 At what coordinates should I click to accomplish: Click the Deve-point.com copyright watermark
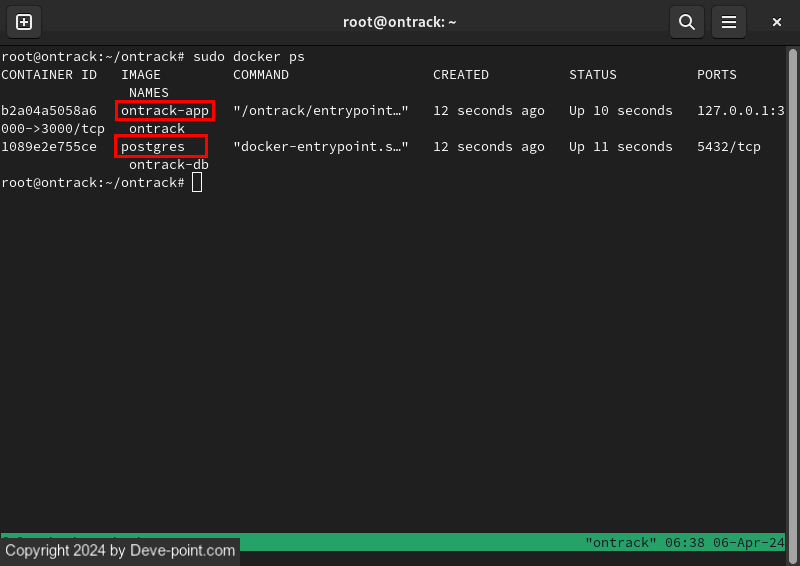click(x=120, y=550)
